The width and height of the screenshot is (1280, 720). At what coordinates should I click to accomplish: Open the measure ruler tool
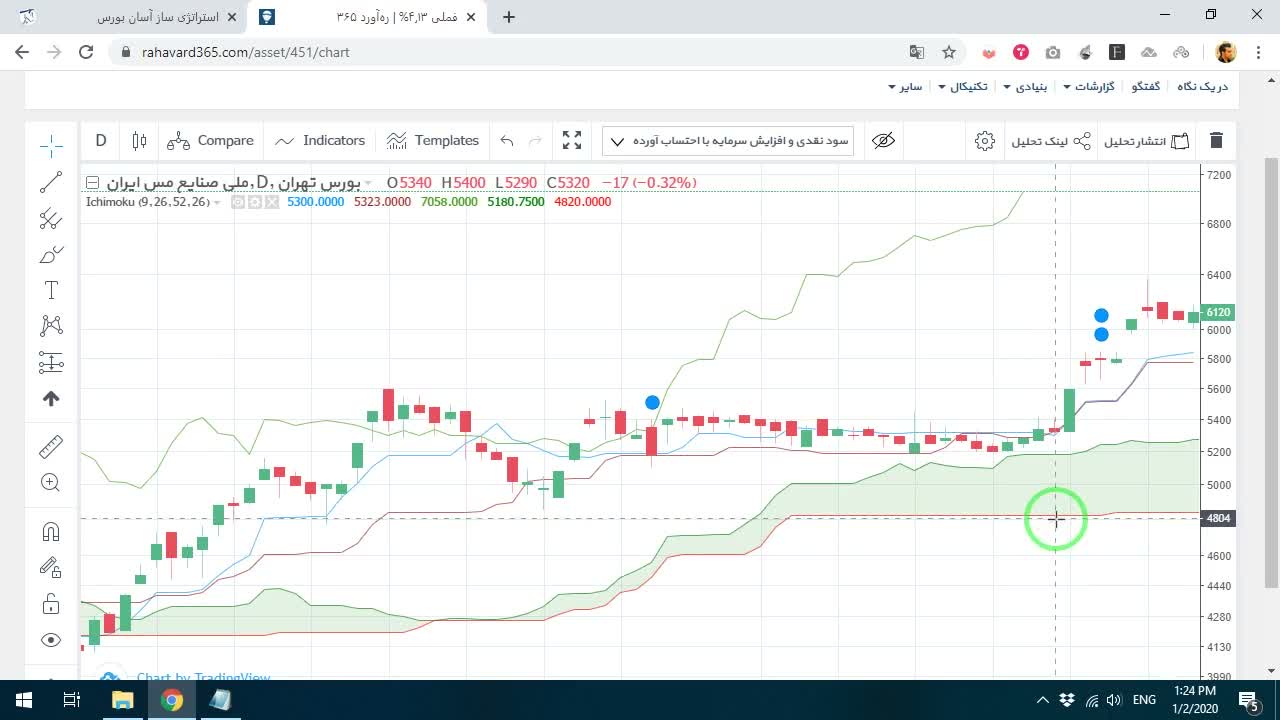tap(51, 446)
